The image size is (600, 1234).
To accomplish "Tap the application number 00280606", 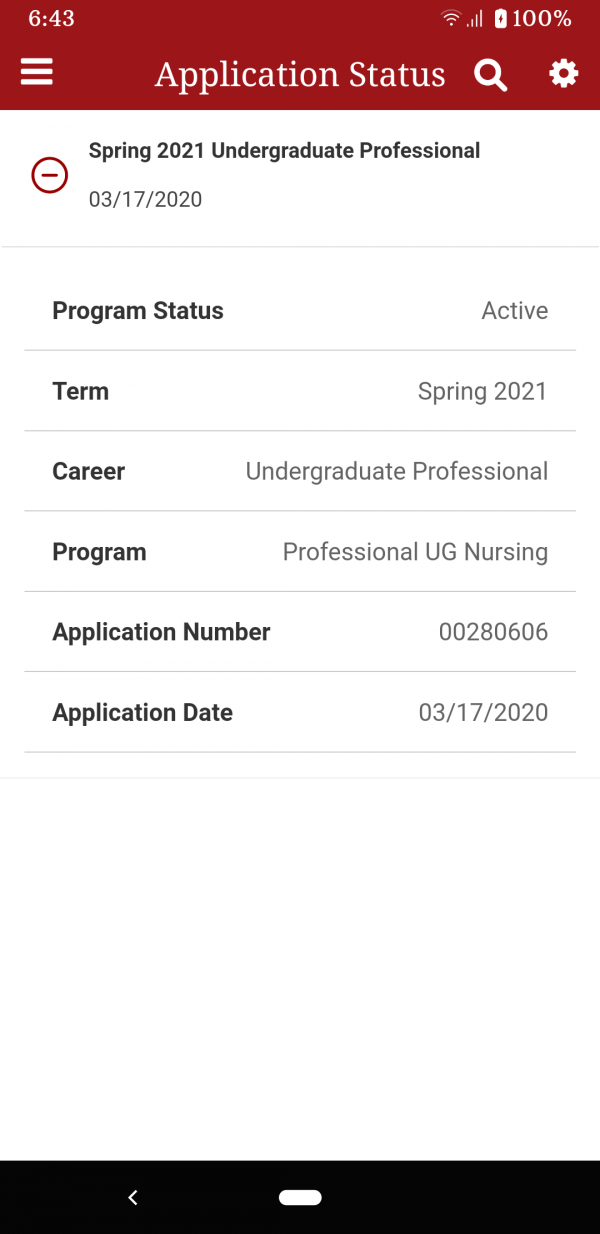I will (493, 631).
